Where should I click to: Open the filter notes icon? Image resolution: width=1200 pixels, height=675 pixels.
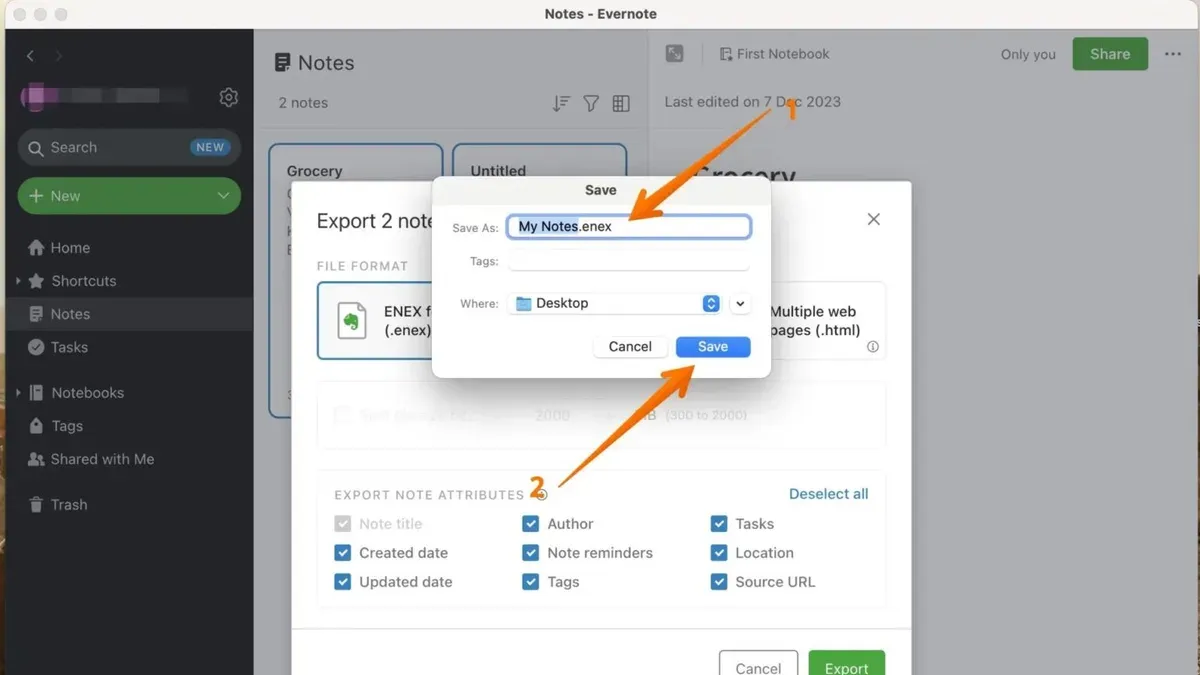pos(591,104)
